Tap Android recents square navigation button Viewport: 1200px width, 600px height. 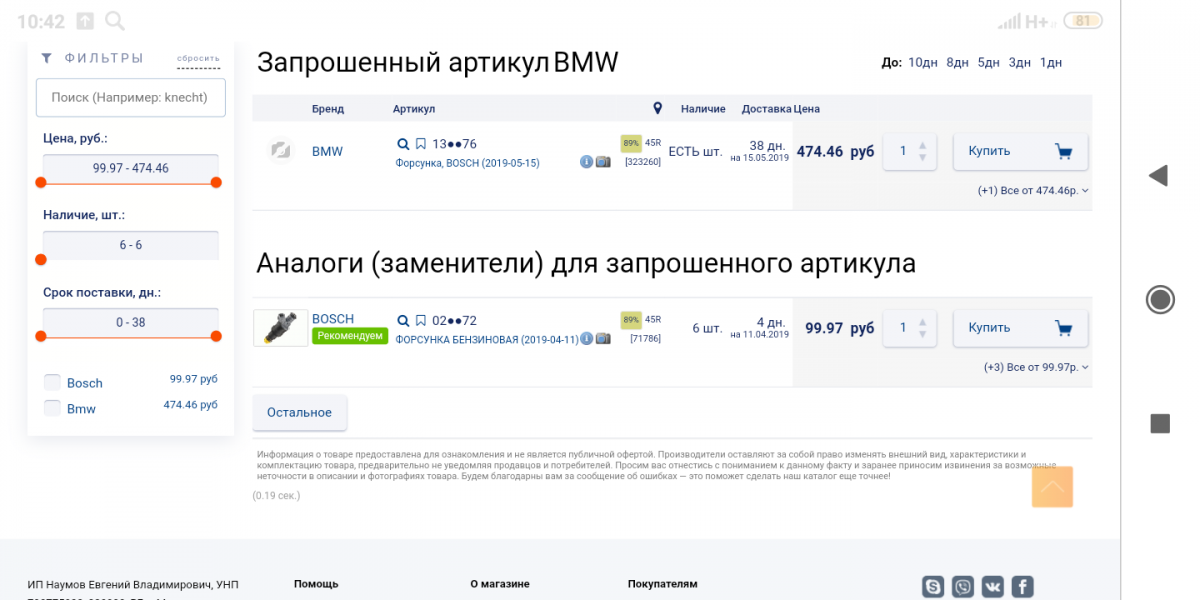click(1160, 424)
